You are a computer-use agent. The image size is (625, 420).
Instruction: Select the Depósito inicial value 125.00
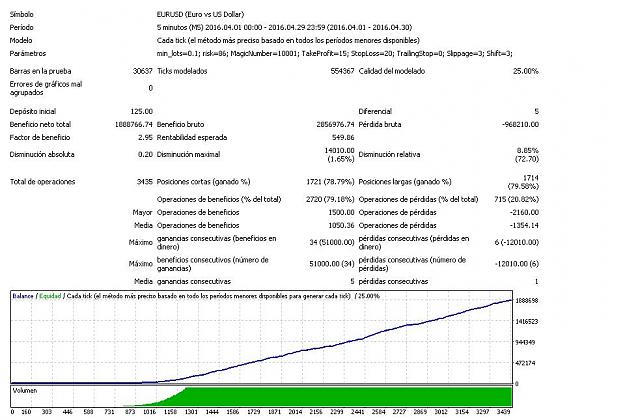click(142, 112)
